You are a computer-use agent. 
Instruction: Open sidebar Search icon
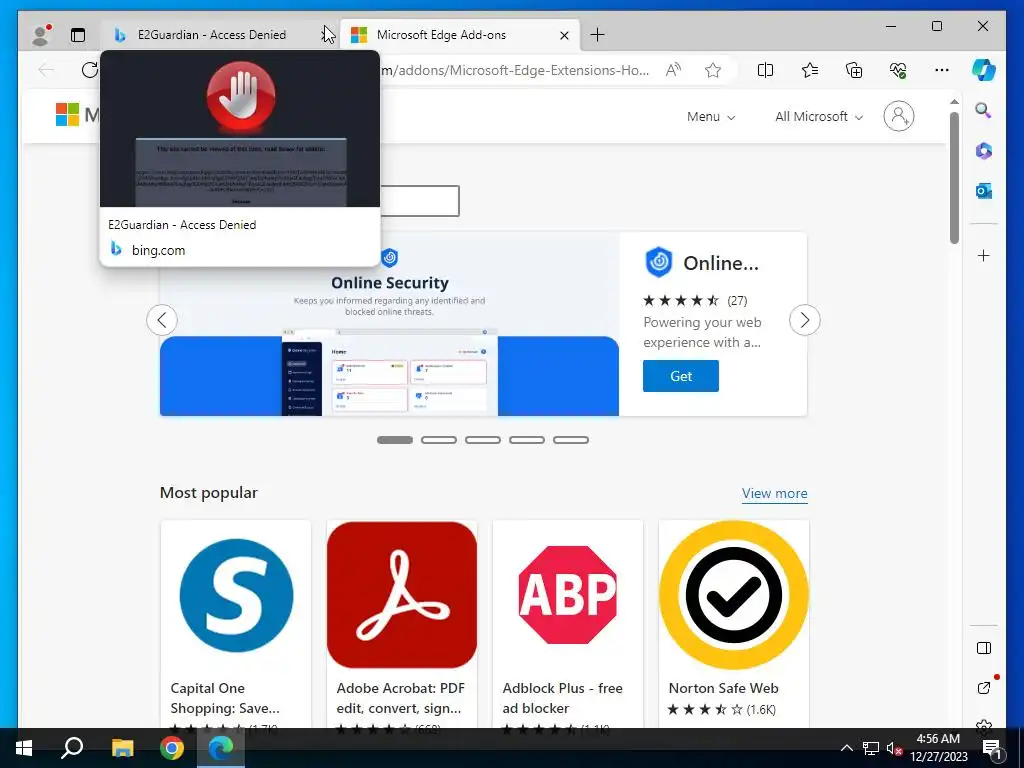click(984, 110)
